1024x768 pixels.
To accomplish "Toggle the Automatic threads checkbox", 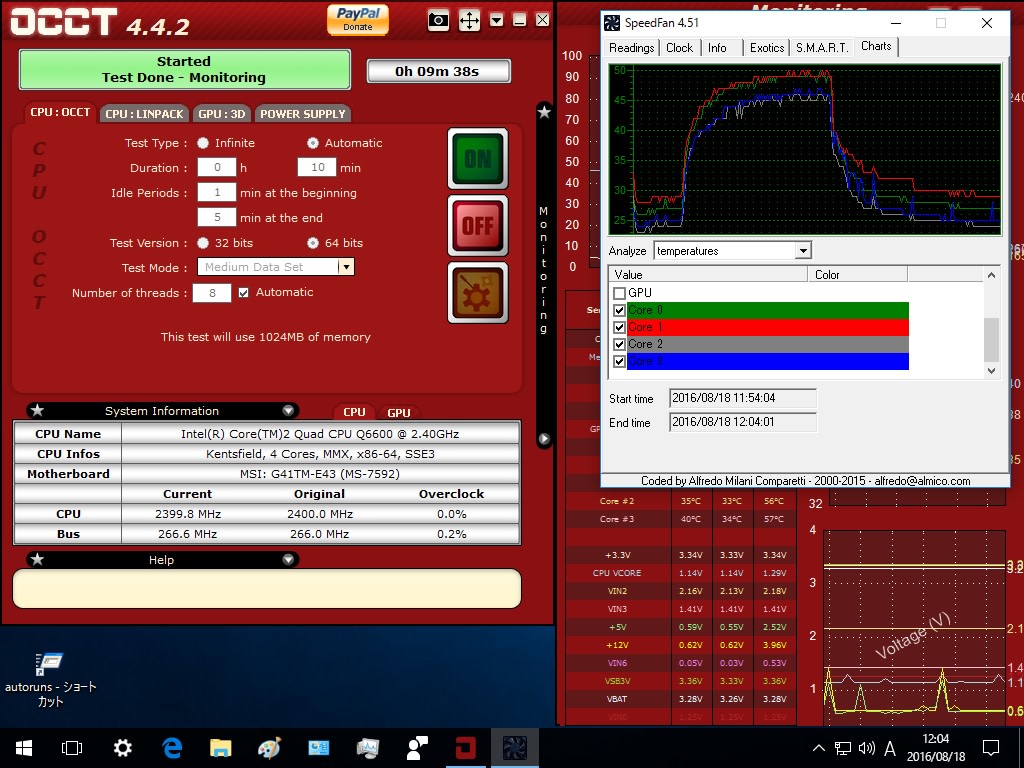I will coord(244,293).
